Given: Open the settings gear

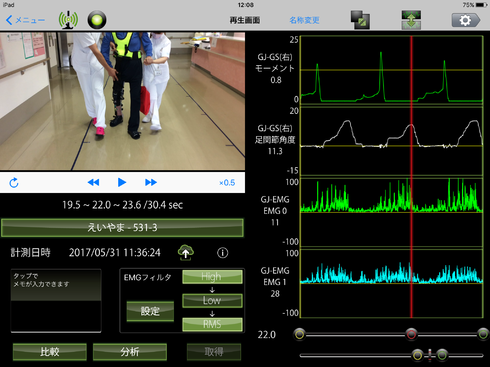Looking at the screenshot, I should [466, 20].
